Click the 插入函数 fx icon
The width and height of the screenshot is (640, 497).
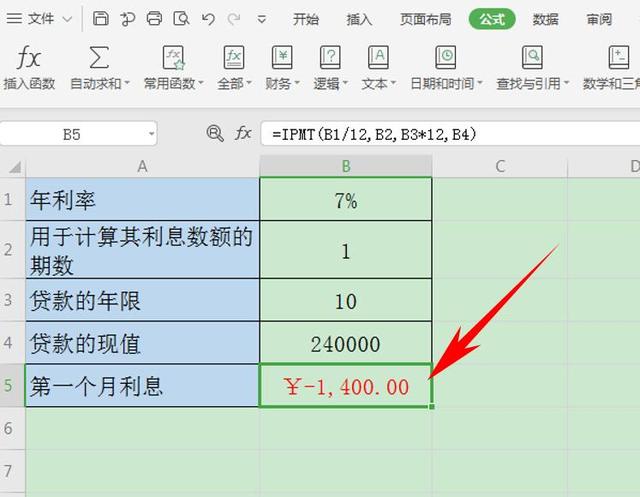tap(29, 57)
